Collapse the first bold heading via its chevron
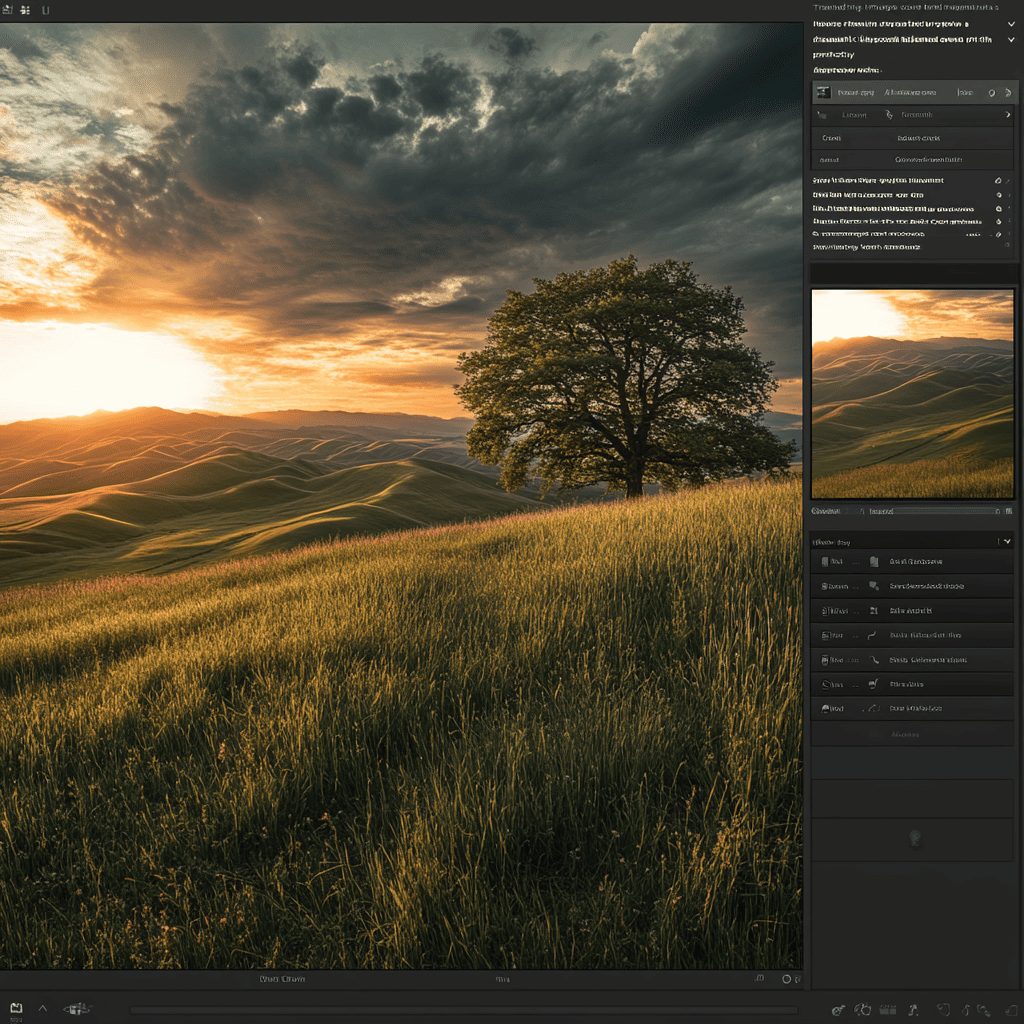Screen dimensions: 1024x1024 1011,24
